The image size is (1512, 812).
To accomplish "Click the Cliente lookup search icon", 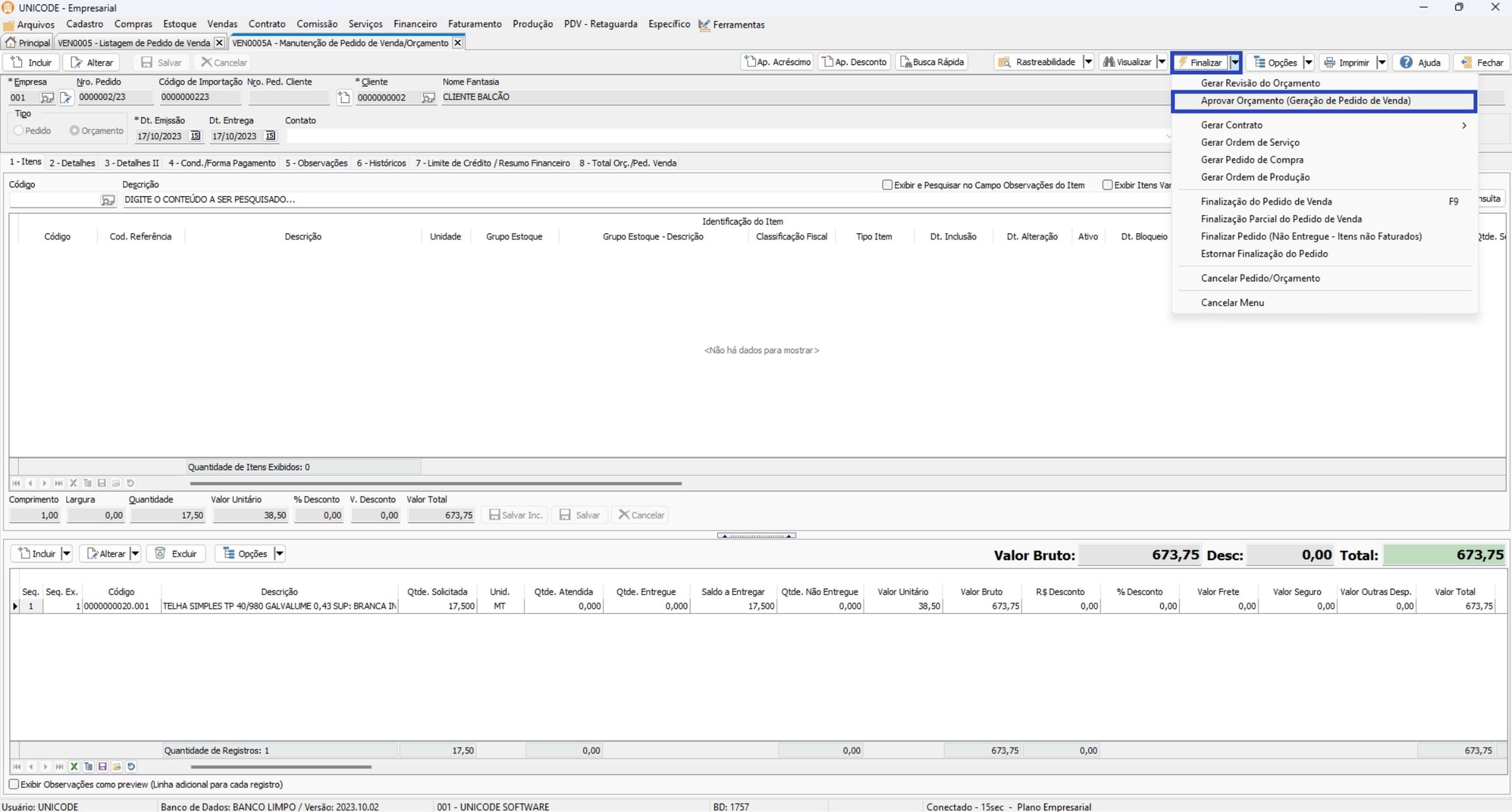I will pyautogui.click(x=428, y=97).
